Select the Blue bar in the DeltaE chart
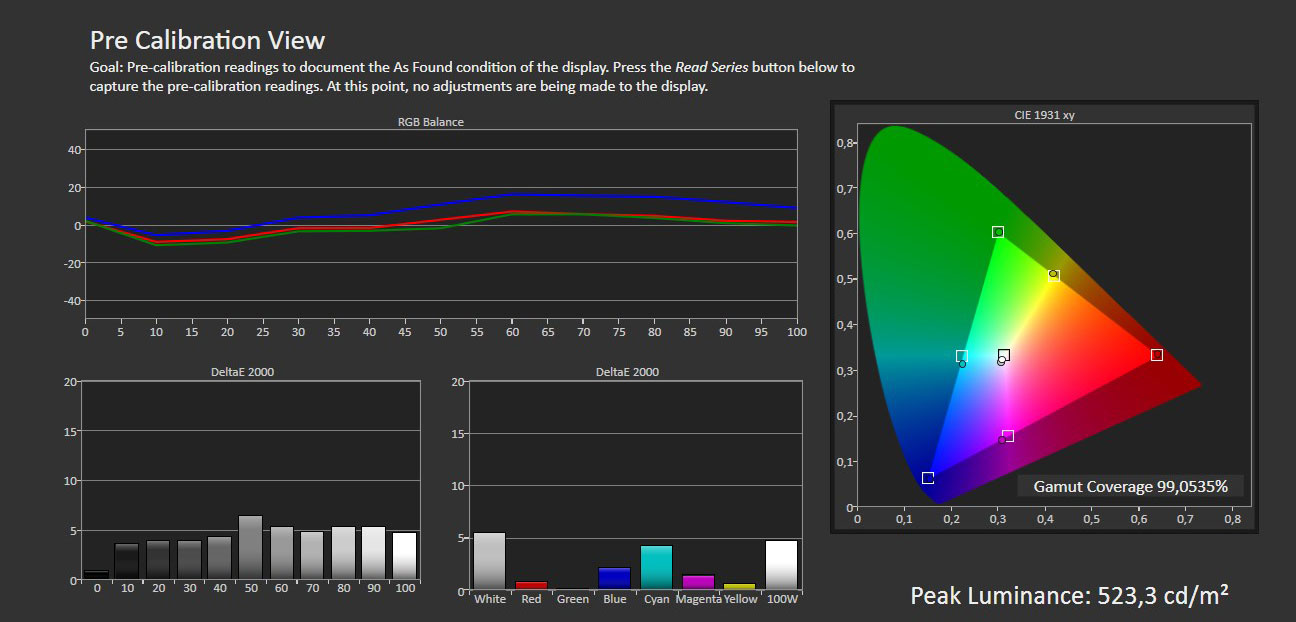This screenshot has width=1296, height=622. coord(614,578)
